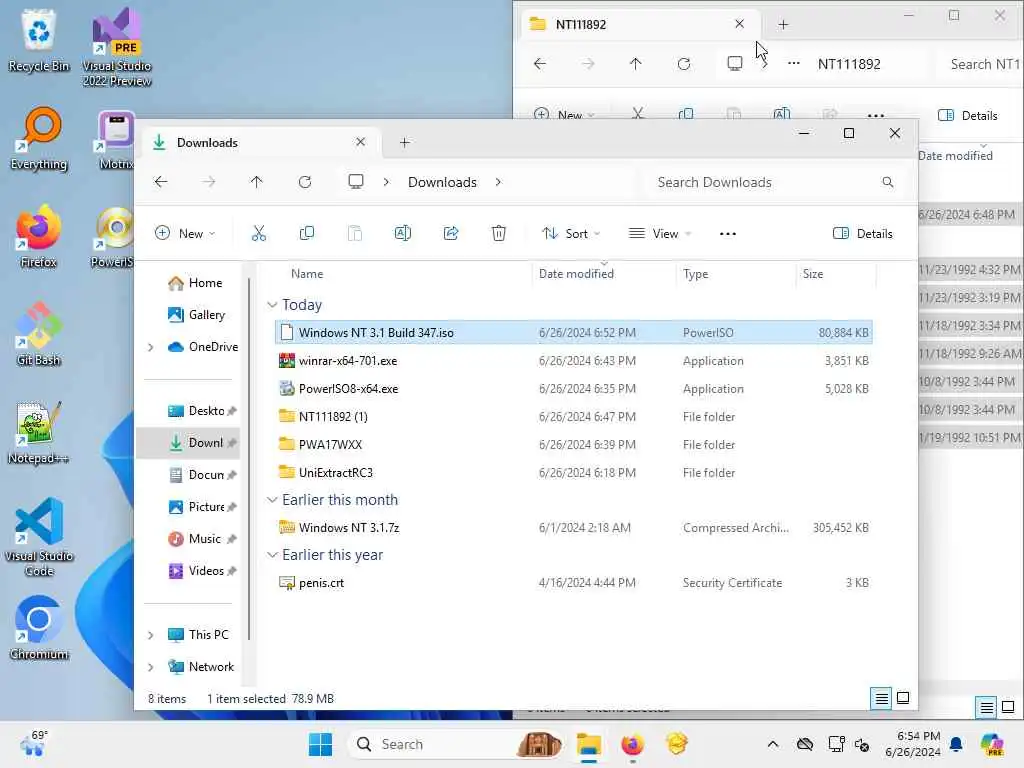
Task: Select Windows NT 3.1 Build 347.iso file
Action: click(574, 332)
